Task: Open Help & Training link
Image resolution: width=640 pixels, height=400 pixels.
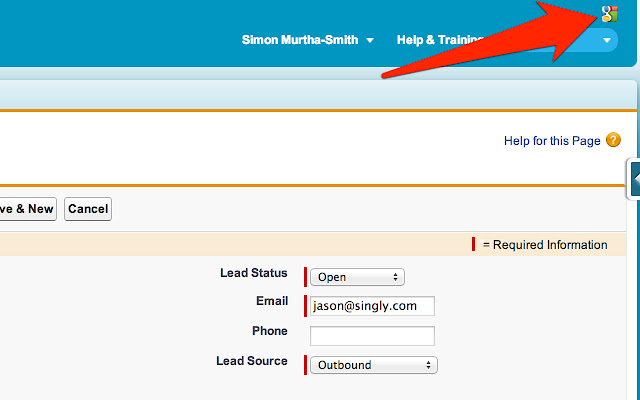Action: click(440, 40)
